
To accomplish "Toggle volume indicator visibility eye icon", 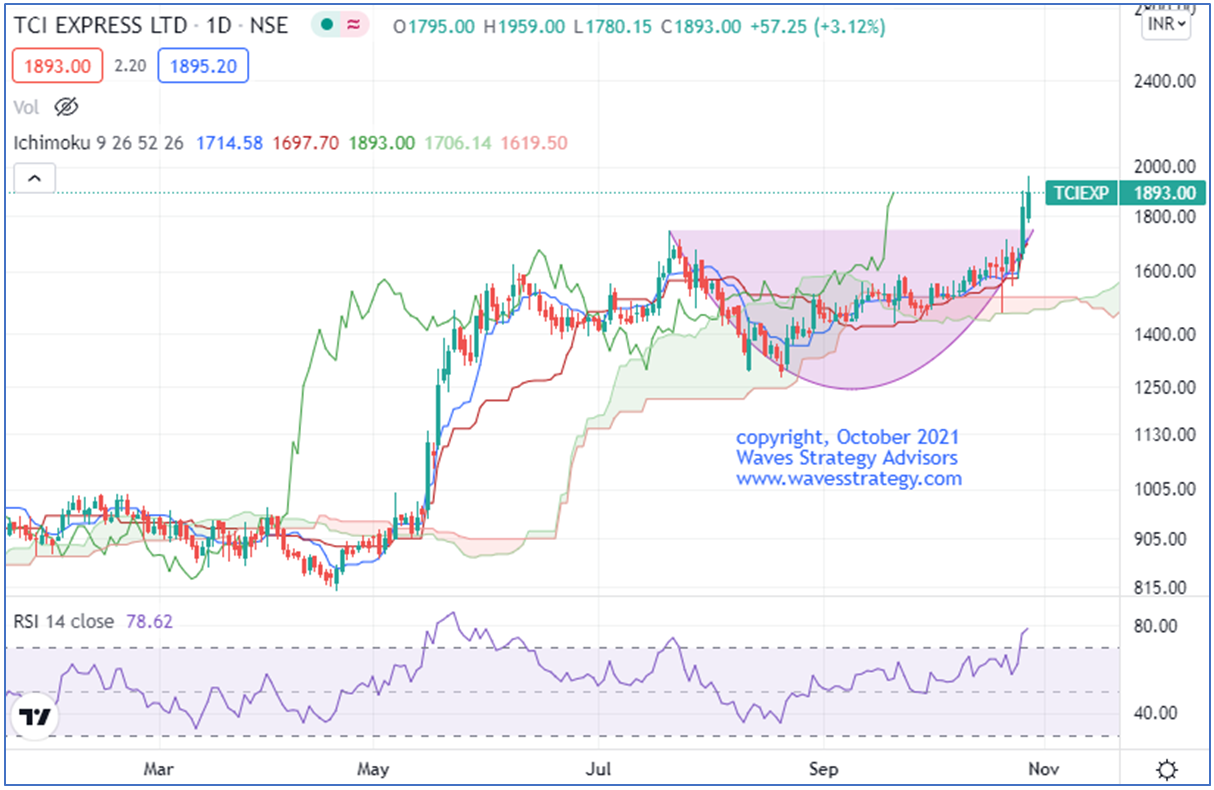I will (66, 106).
